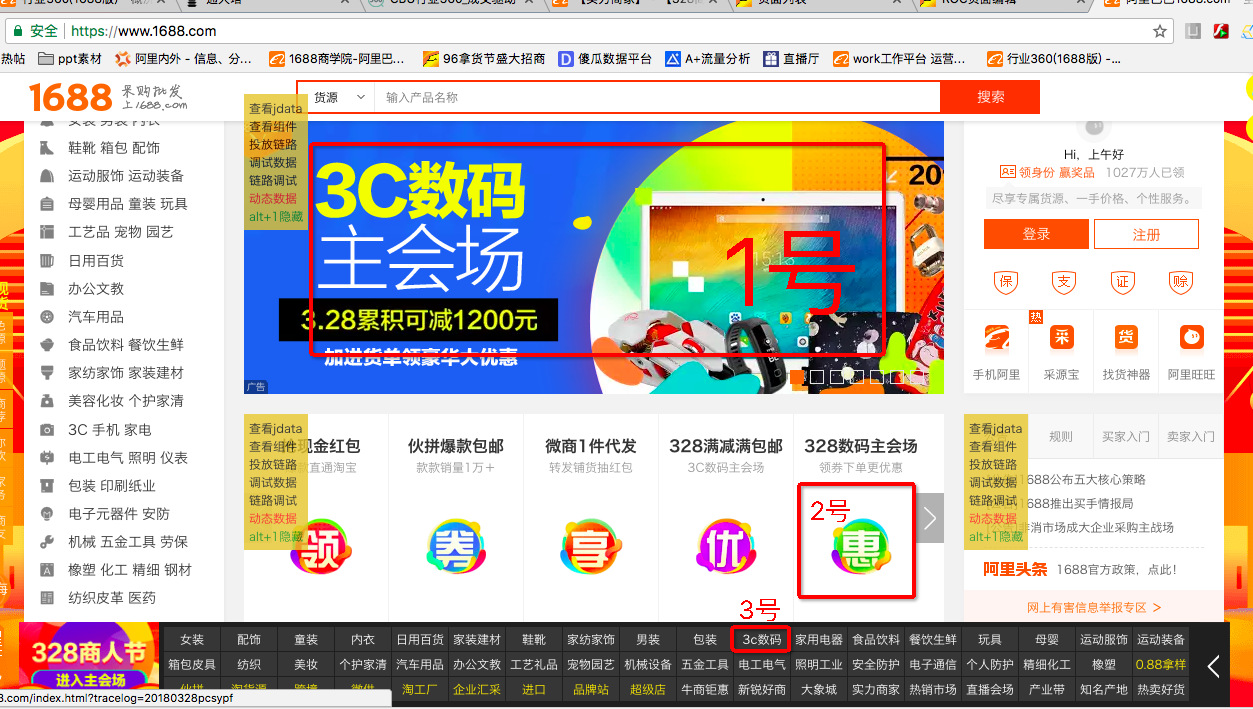
Task: Open the 328数码主会场 惠 icon
Action: 860,547
